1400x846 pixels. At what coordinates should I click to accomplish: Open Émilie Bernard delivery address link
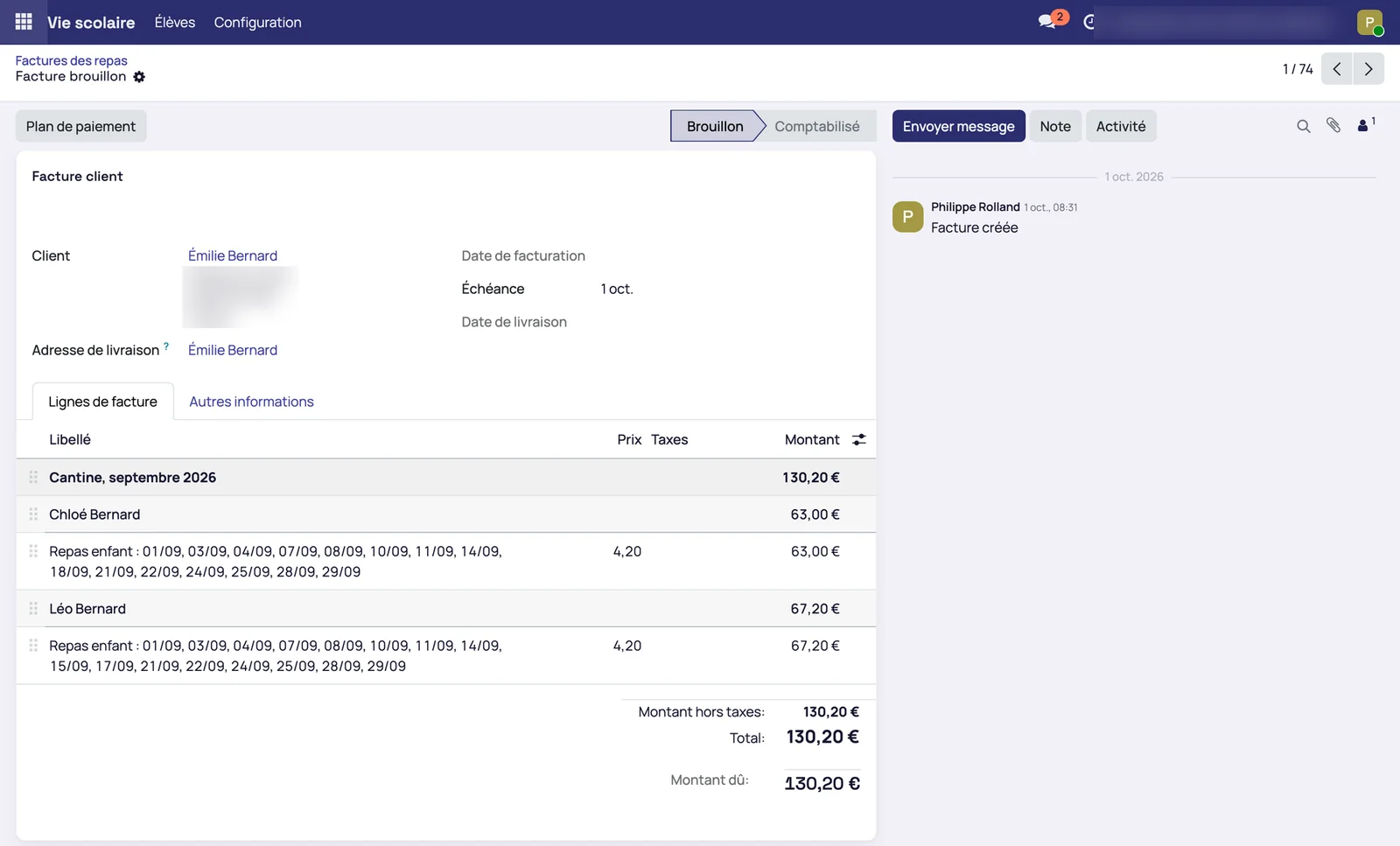click(x=233, y=350)
